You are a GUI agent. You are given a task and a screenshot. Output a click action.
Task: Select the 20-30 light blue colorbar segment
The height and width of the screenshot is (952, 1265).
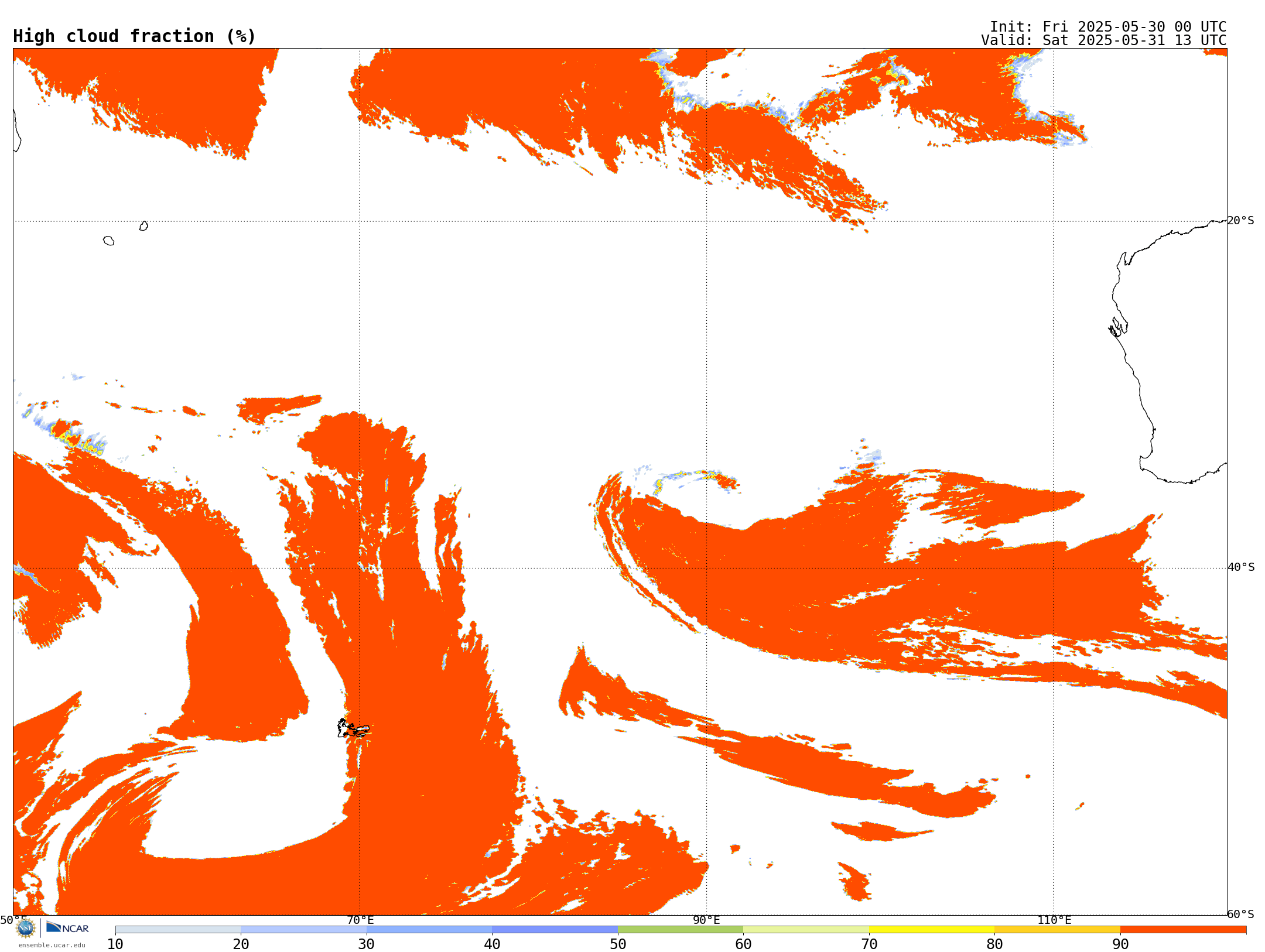coord(303,930)
